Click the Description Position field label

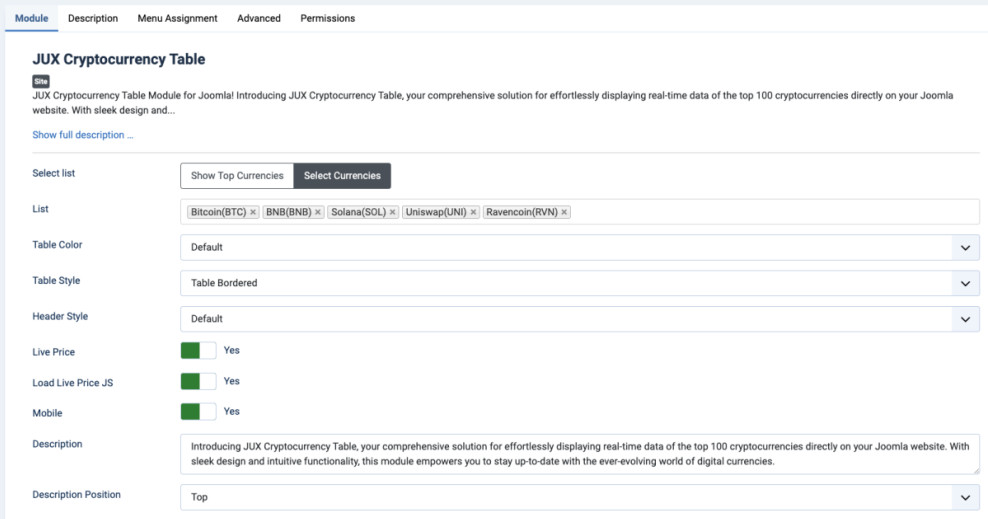76,495
